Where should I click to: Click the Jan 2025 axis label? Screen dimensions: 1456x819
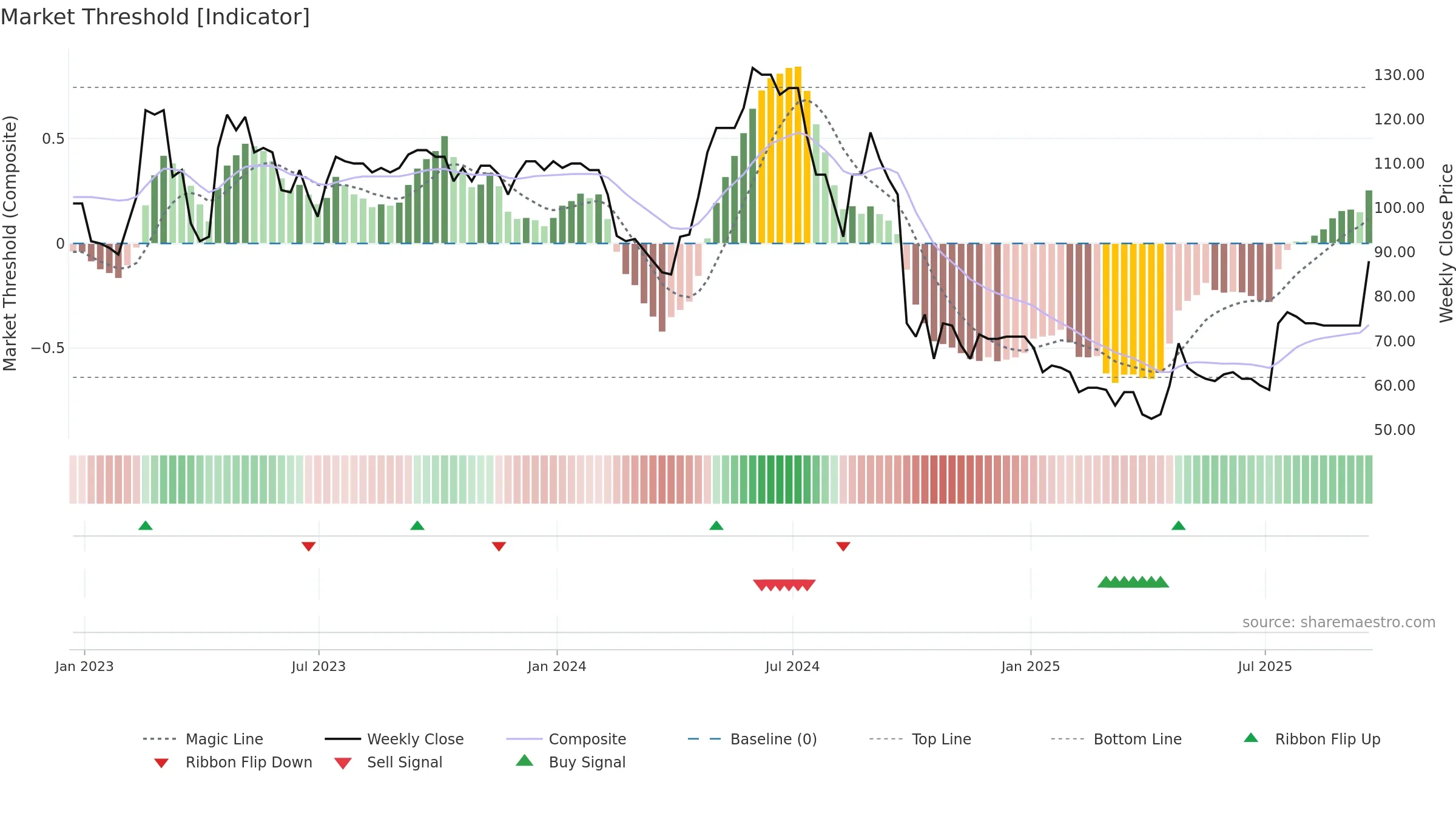click(1031, 667)
